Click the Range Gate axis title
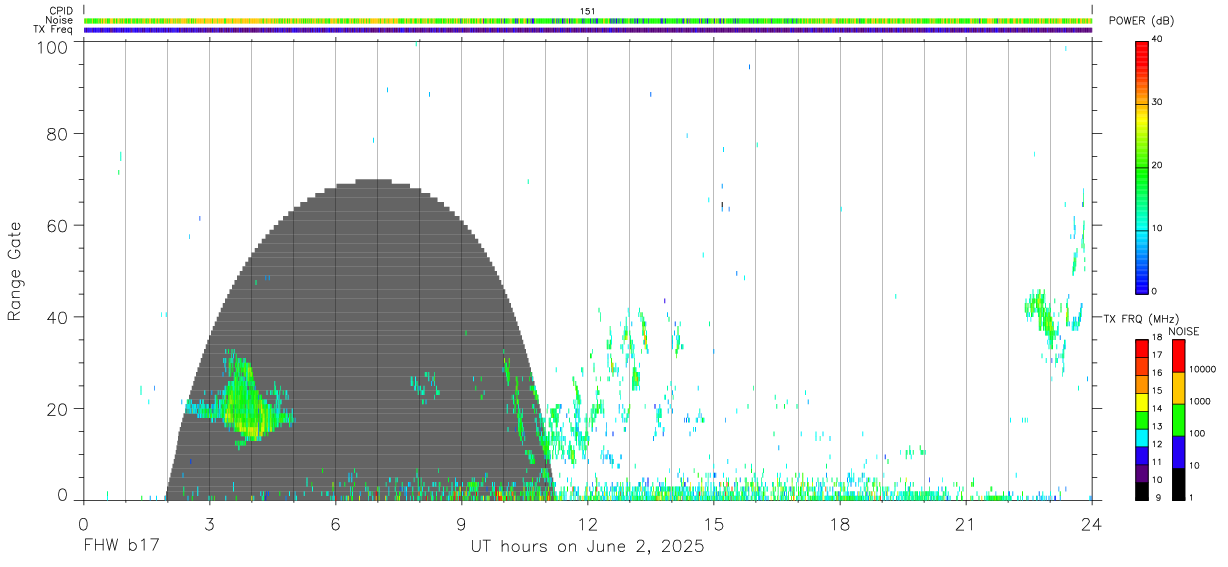This screenshot has height=567, width=1228. click(15, 272)
